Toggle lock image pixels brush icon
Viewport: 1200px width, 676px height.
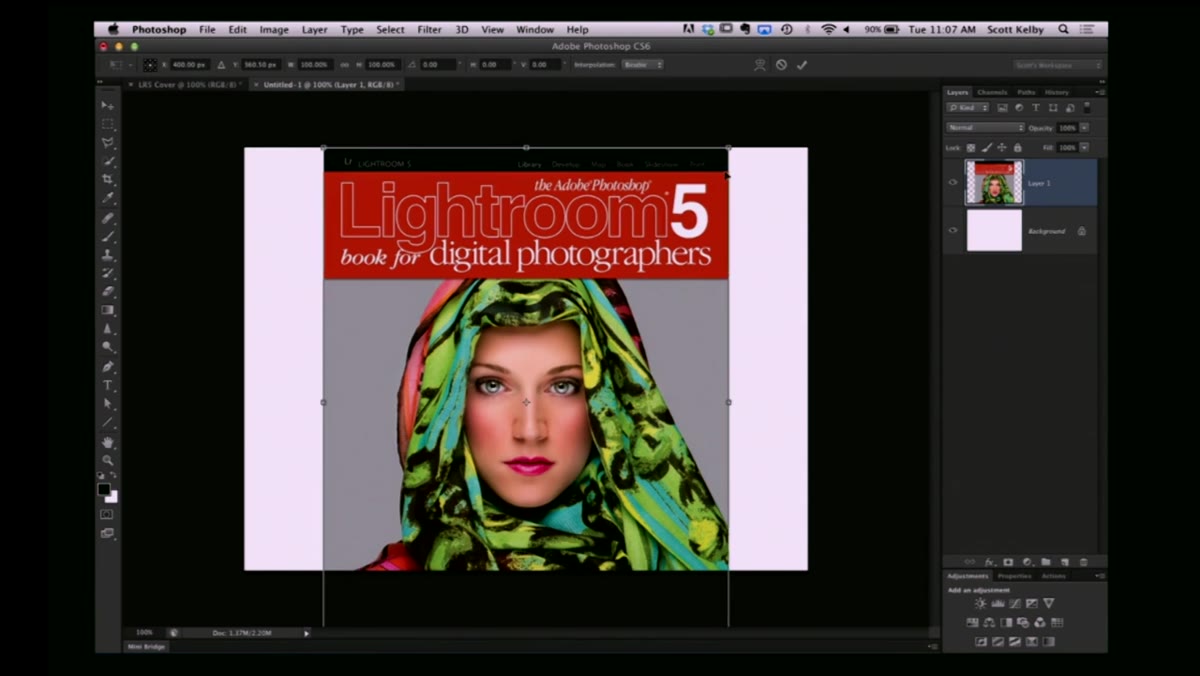coord(986,147)
